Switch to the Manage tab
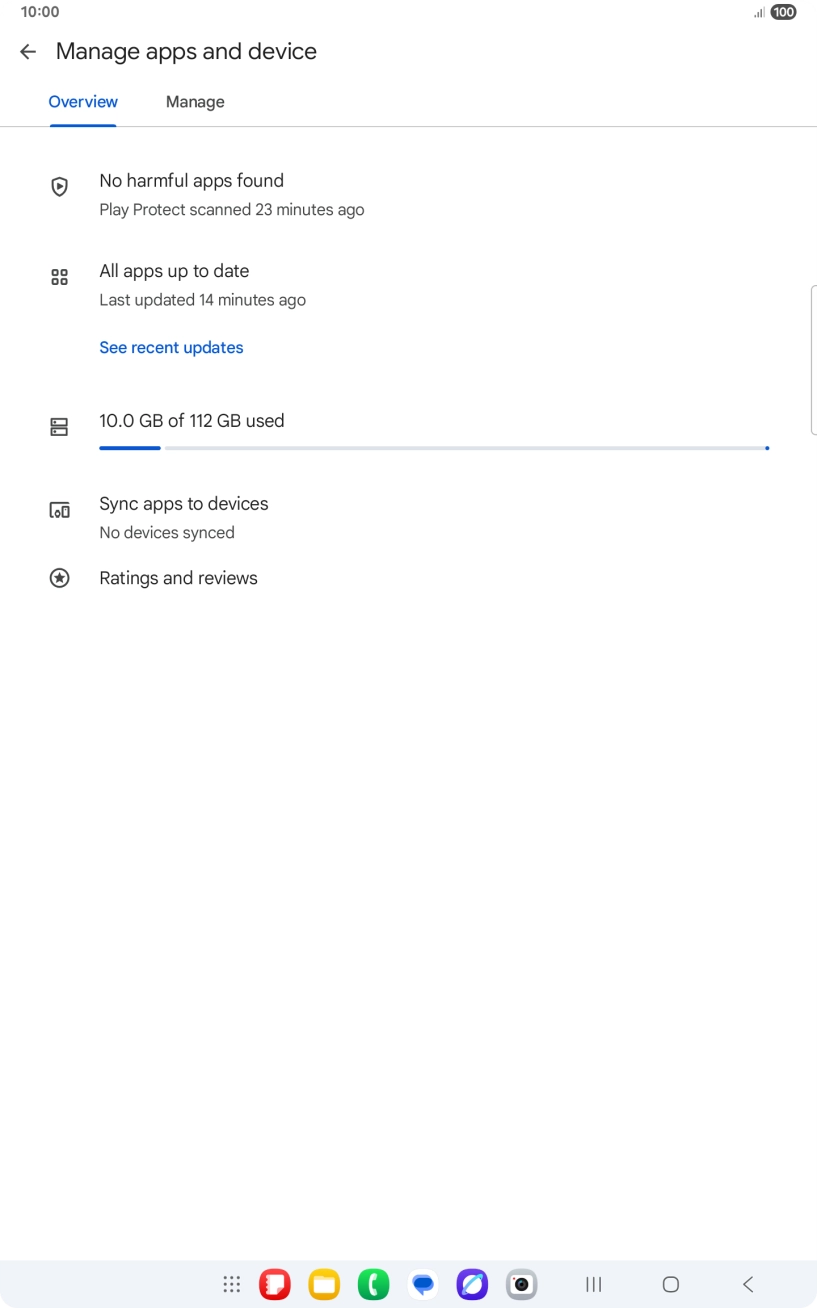817x1308 pixels. point(195,102)
